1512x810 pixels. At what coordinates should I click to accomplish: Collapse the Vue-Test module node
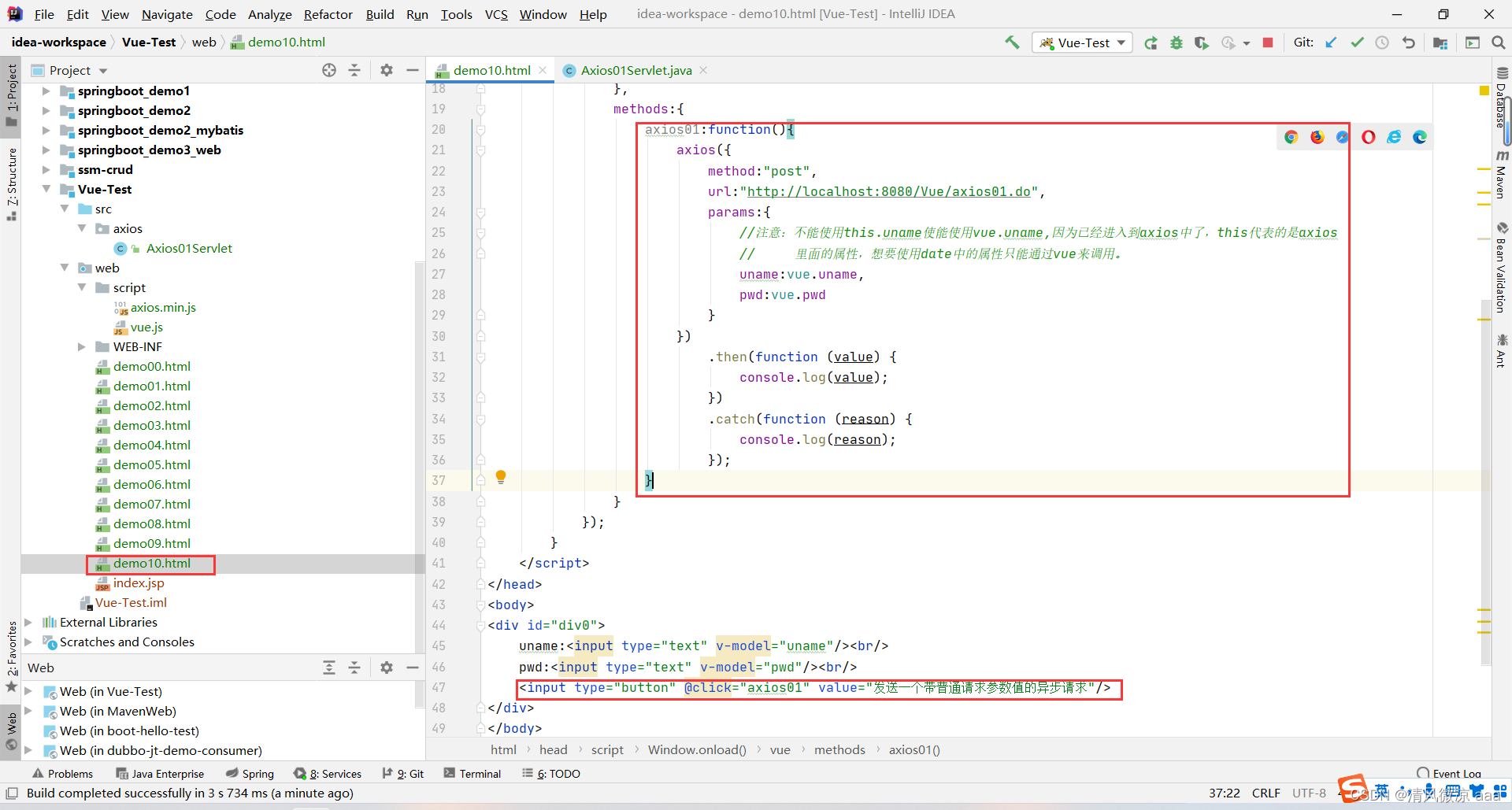[x=46, y=190]
